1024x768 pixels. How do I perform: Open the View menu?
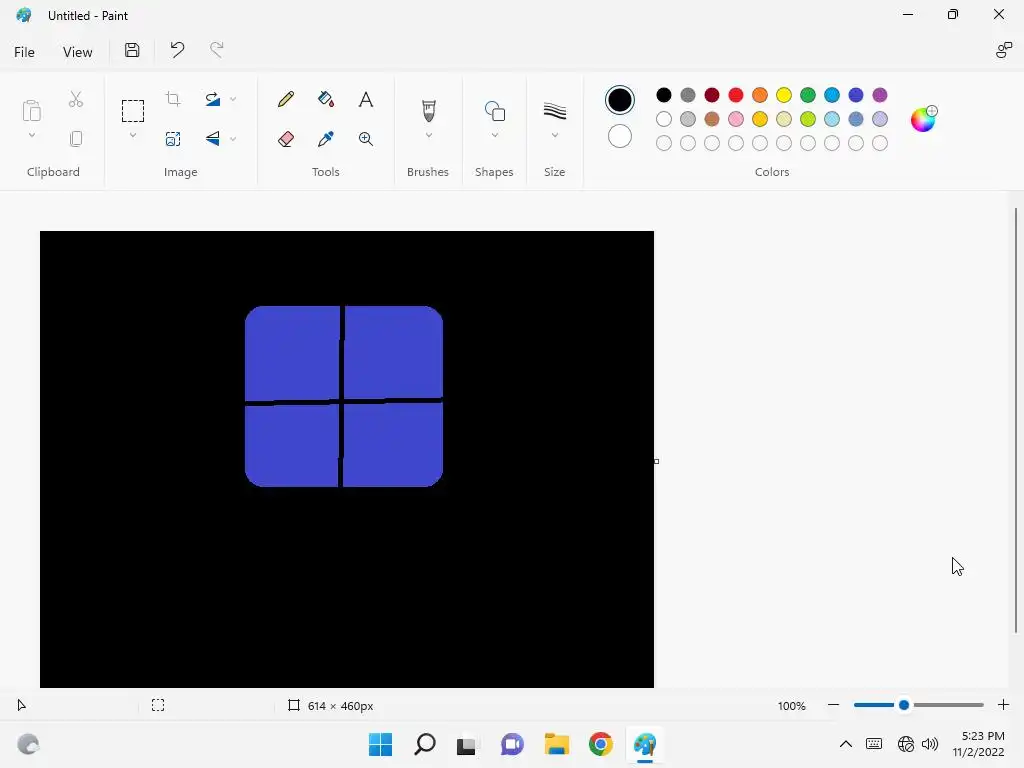77,52
